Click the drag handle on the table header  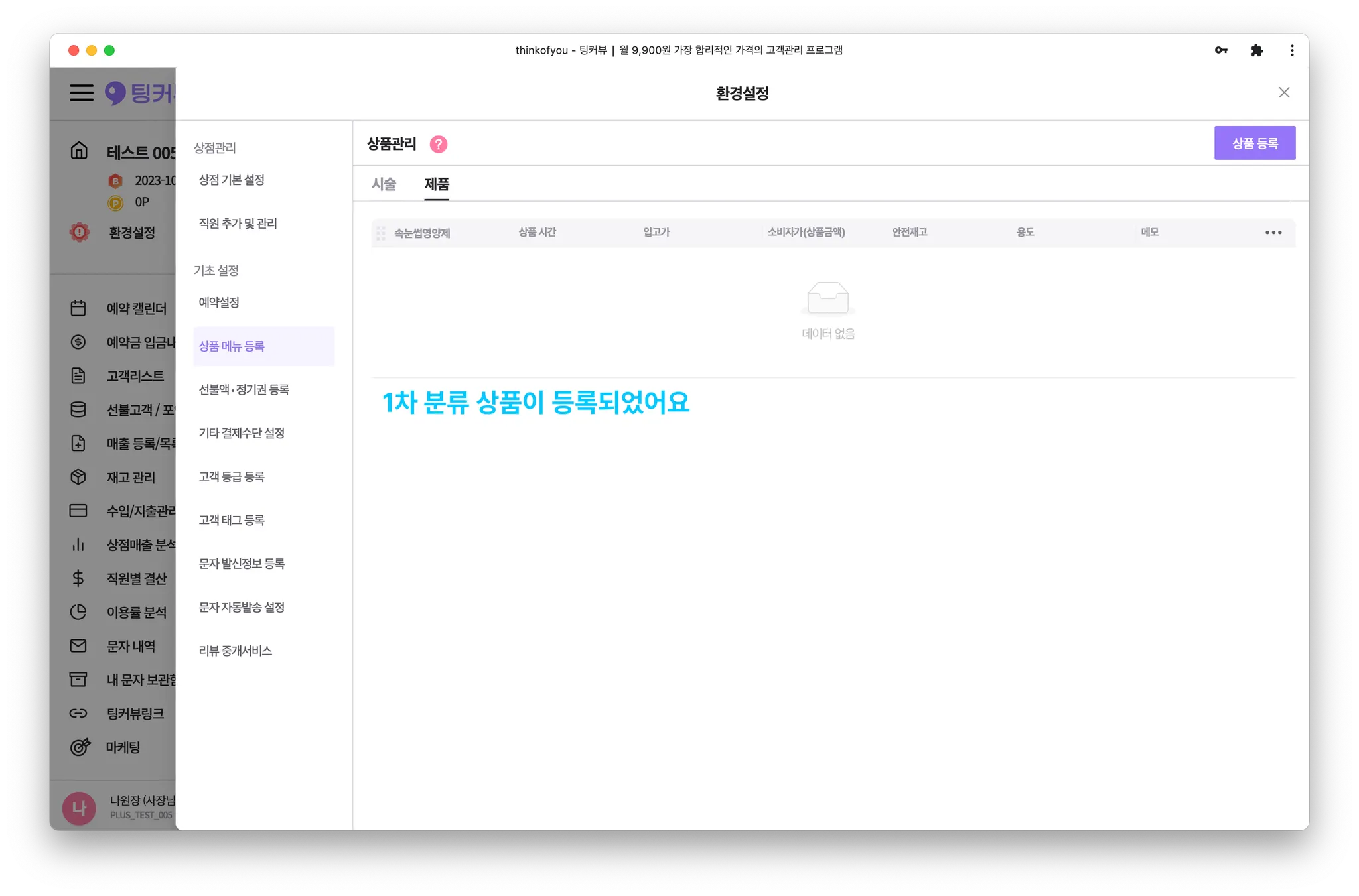[x=381, y=233]
